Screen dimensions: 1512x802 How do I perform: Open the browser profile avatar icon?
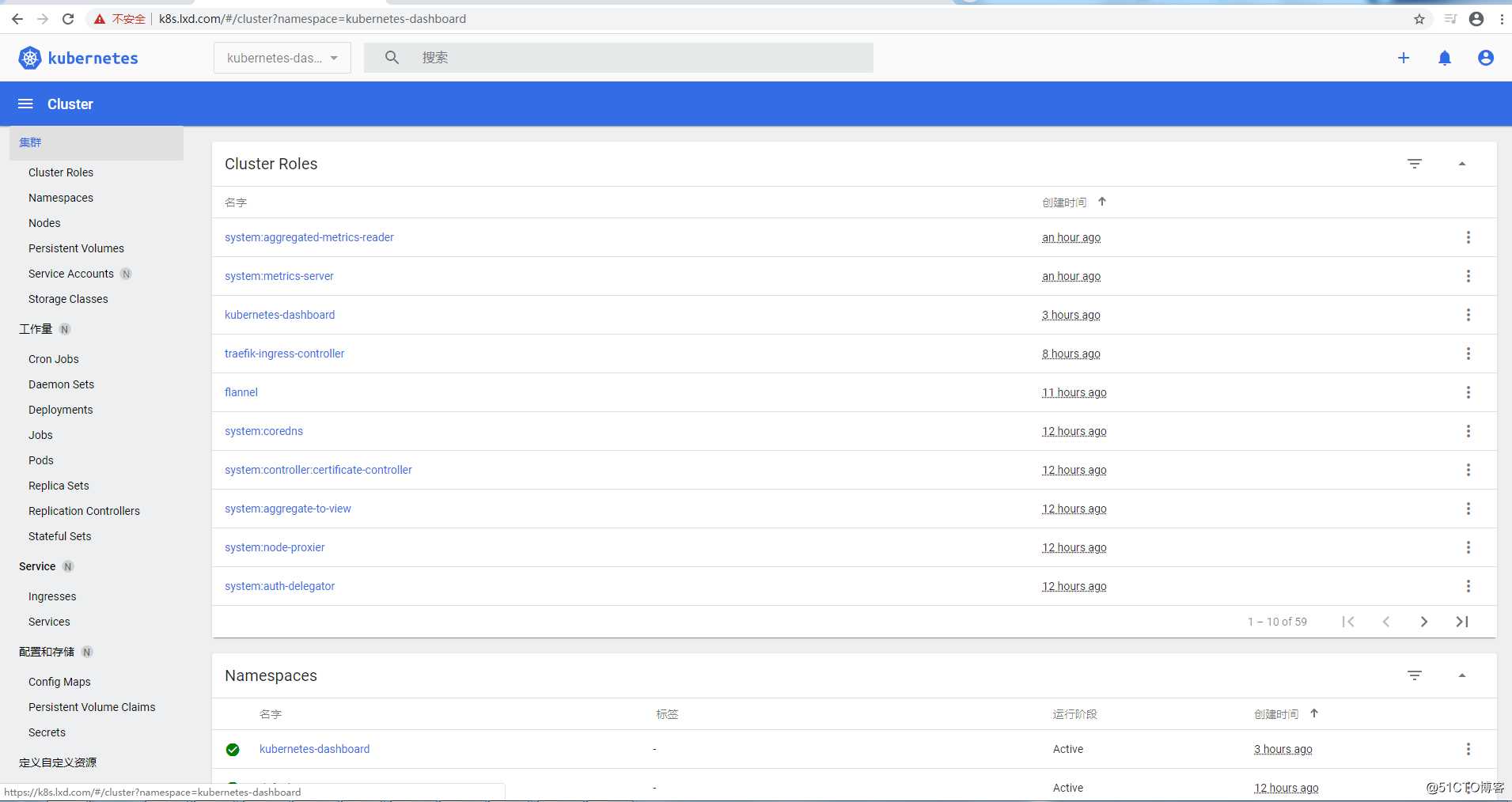pyautogui.click(x=1476, y=19)
